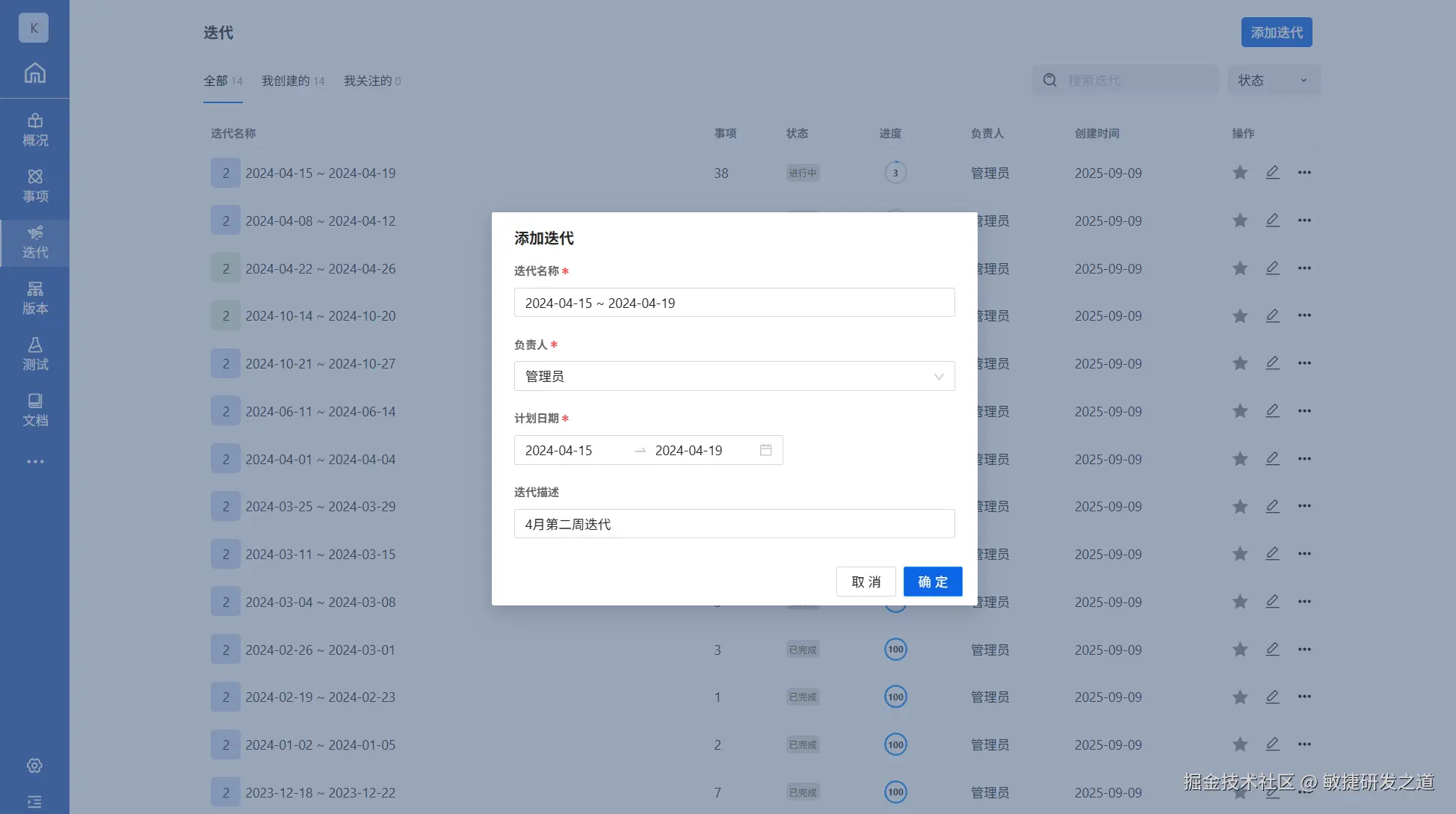Switch to 我创建的 tab
This screenshot has width=1456, height=814.
292,81
